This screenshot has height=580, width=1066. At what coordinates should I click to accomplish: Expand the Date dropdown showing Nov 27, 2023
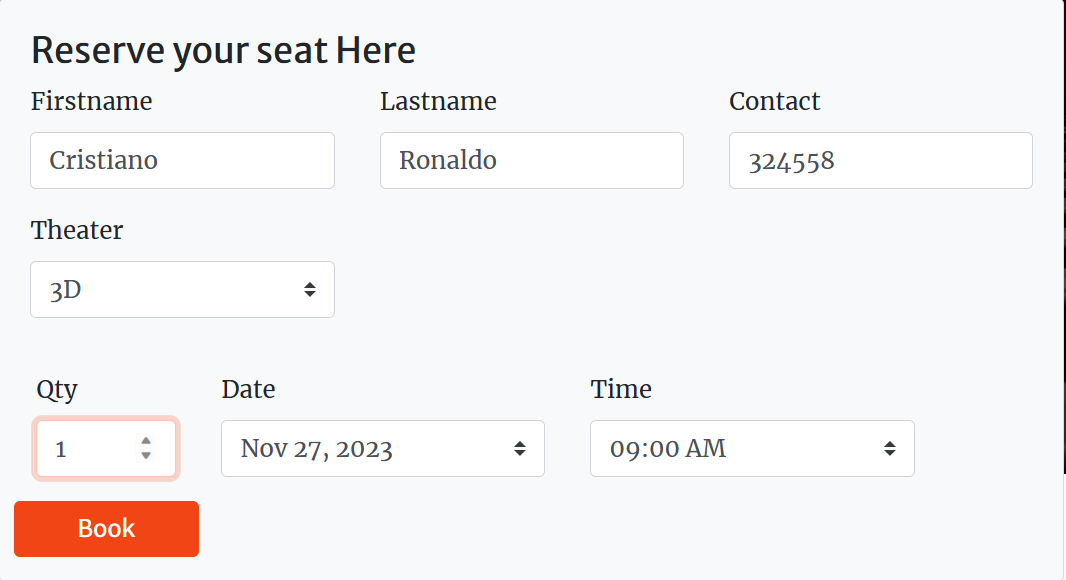point(382,449)
